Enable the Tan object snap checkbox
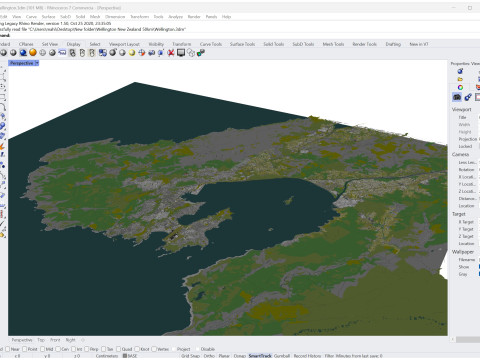 103,349
